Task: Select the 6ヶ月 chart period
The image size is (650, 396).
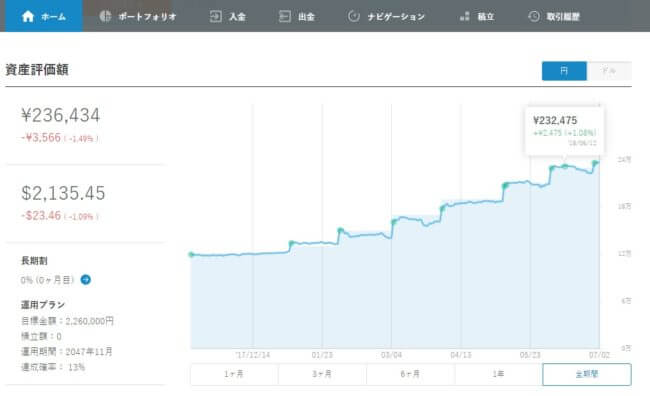Action: tap(410, 374)
